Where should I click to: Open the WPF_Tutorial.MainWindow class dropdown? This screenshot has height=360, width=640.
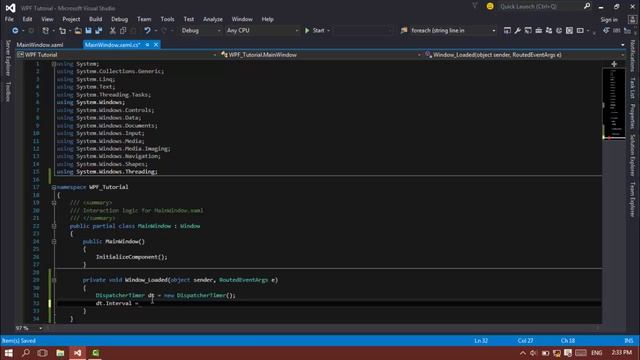(x=320, y=55)
